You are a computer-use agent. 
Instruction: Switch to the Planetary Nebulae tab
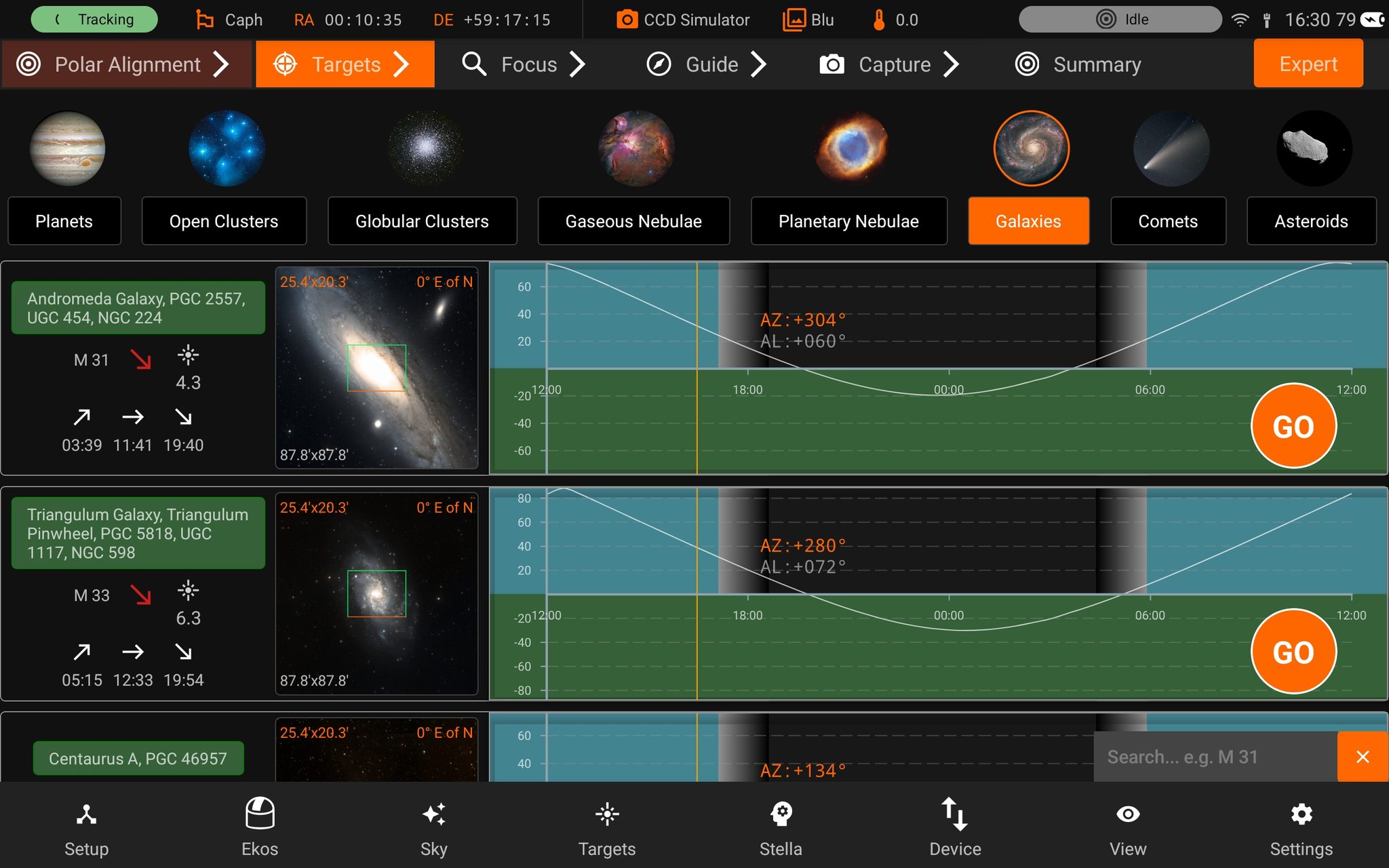(848, 221)
